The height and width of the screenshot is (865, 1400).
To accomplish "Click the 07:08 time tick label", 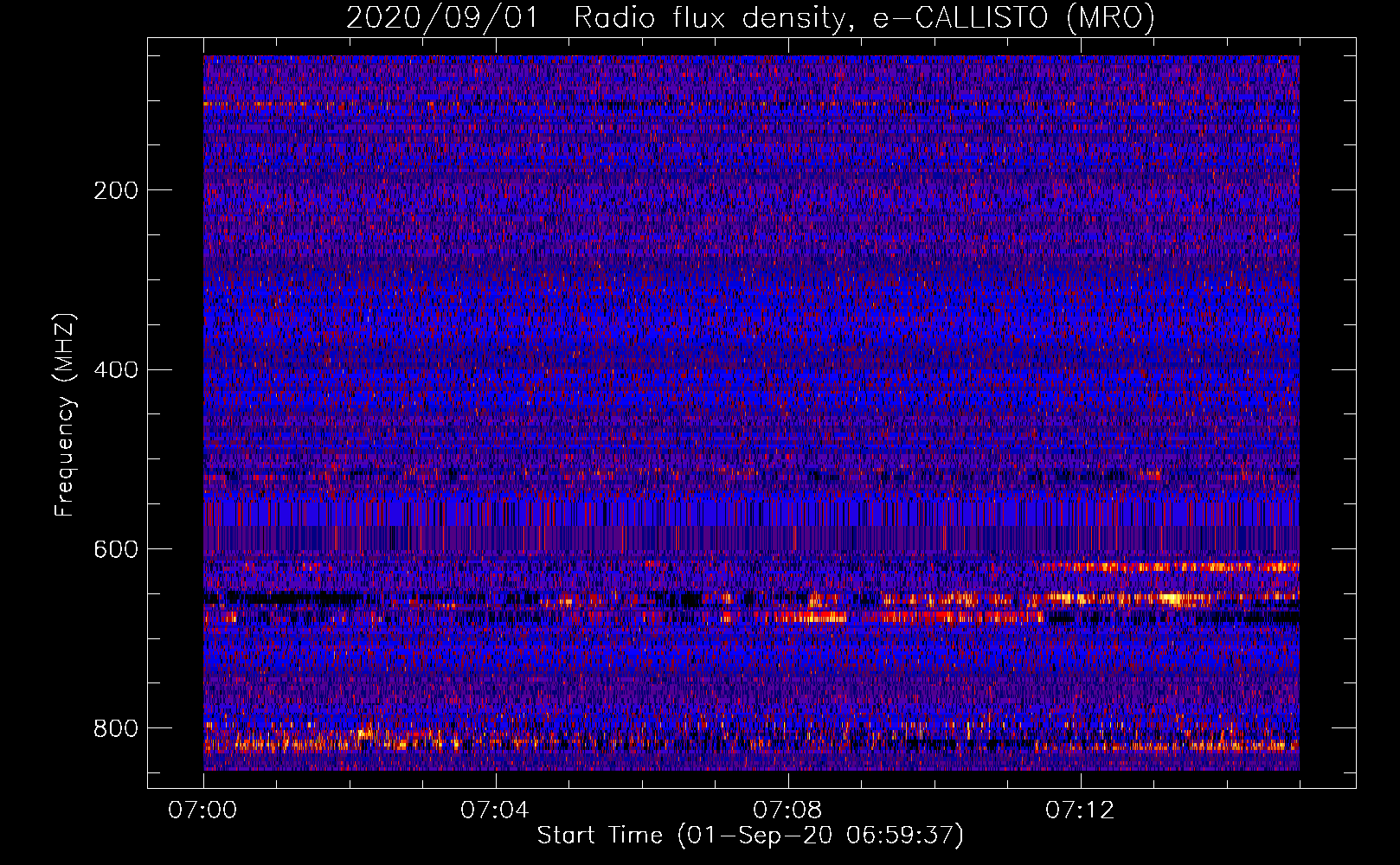I will click(x=787, y=811).
